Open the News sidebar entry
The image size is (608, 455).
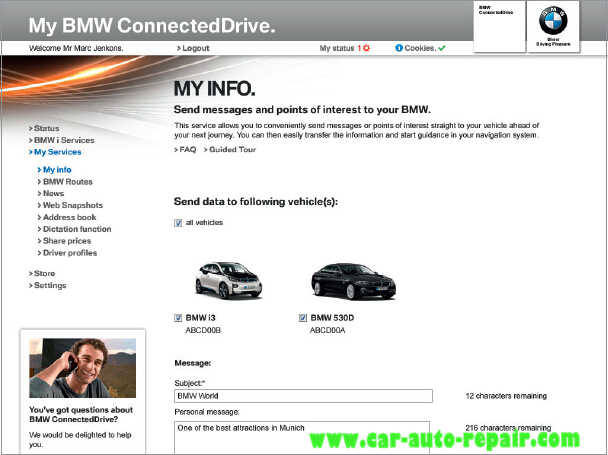pos(51,194)
